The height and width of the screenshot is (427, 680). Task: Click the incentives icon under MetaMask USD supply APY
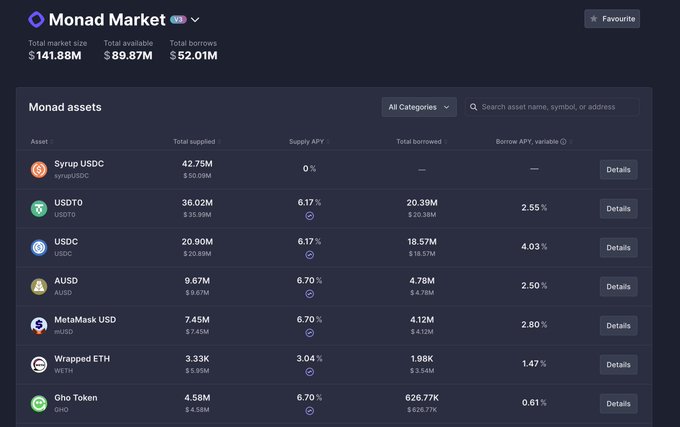coord(310,333)
